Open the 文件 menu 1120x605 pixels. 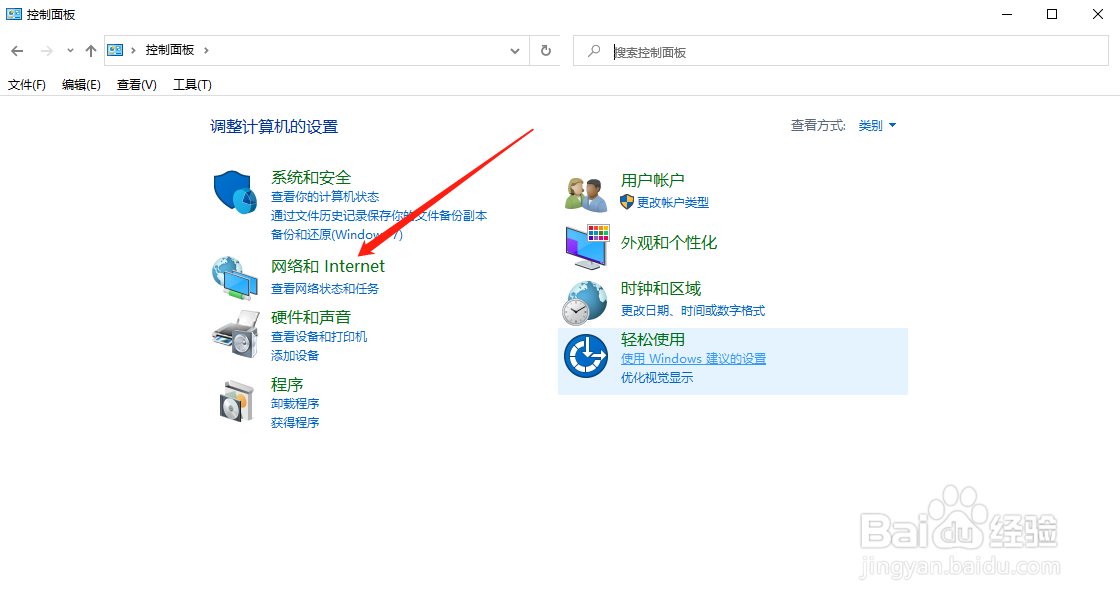[x=27, y=85]
